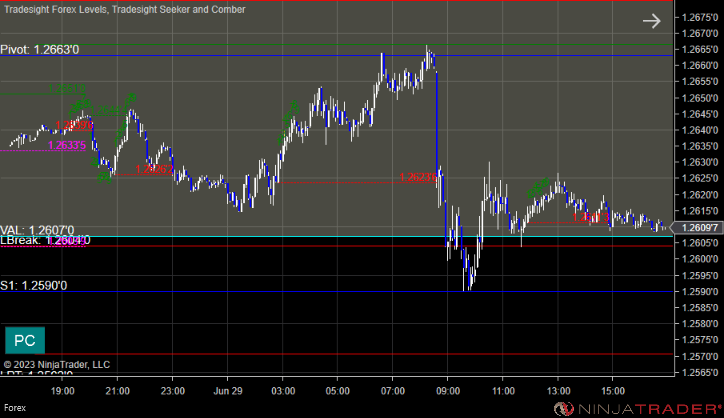Image resolution: width=724 pixels, height=418 pixels.
Task: Click the 1.2655'0 price axis label
Action: tap(700, 81)
